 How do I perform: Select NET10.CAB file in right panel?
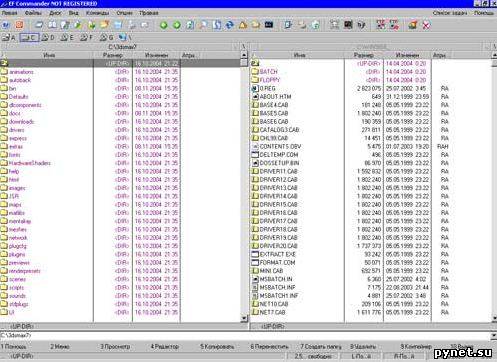click(274, 304)
